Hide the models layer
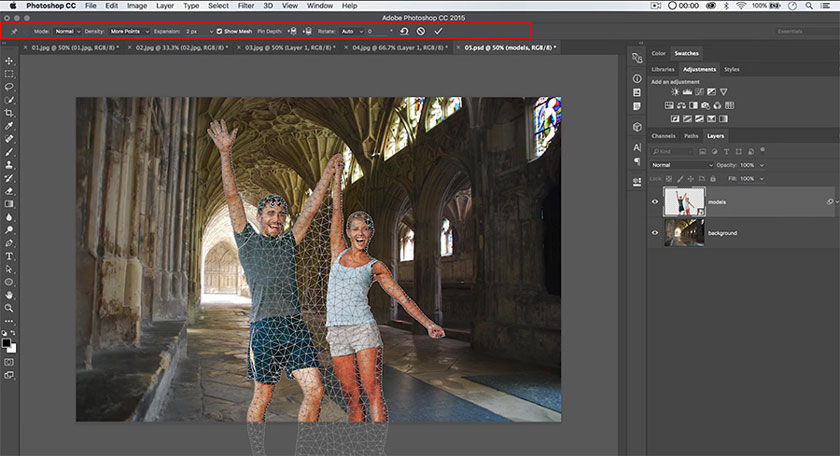The height and width of the screenshot is (456, 840). (656, 201)
